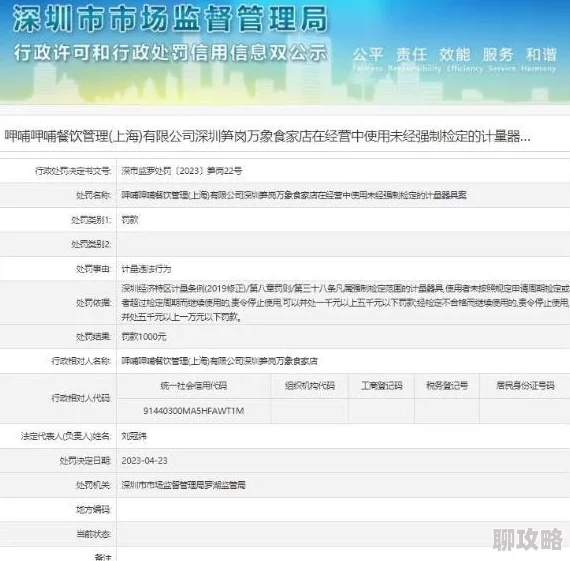Select the 罚款1000元 result value
Image resolution: width=570 pixels, height=561 pixels.
[x=144, y=336]
